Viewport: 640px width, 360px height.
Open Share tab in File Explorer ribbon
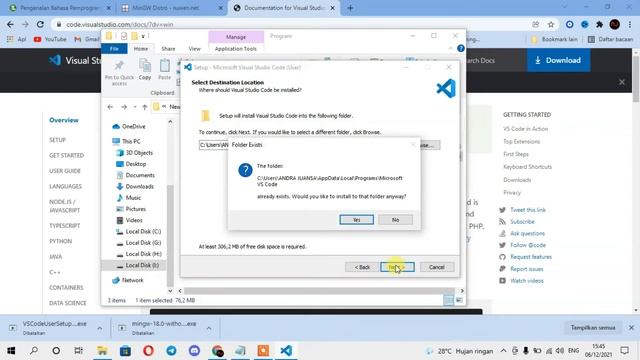point(168,49)
